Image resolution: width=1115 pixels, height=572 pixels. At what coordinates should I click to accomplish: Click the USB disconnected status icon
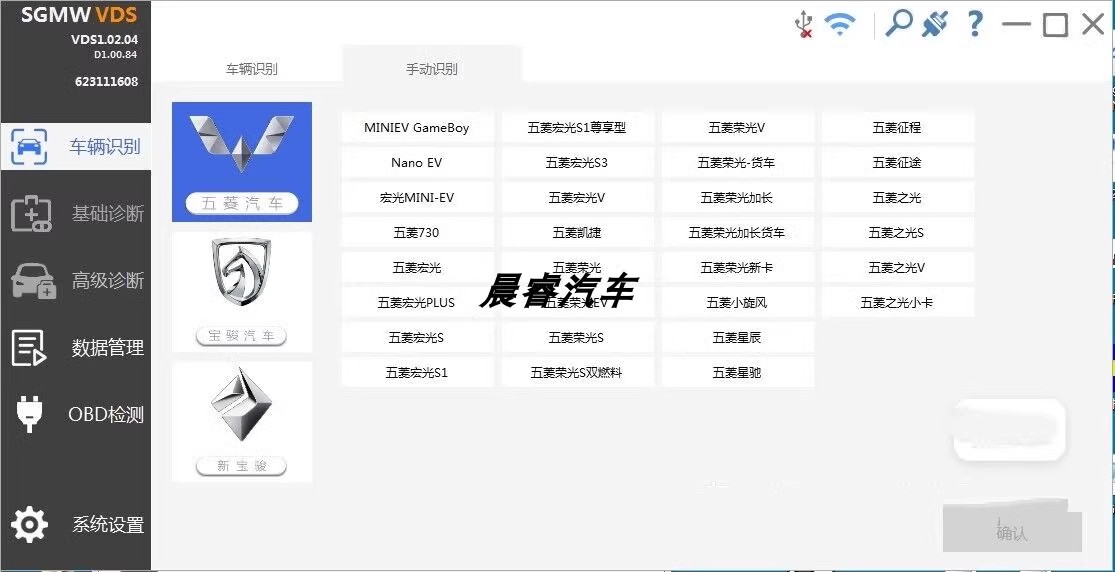coord(804,23)
